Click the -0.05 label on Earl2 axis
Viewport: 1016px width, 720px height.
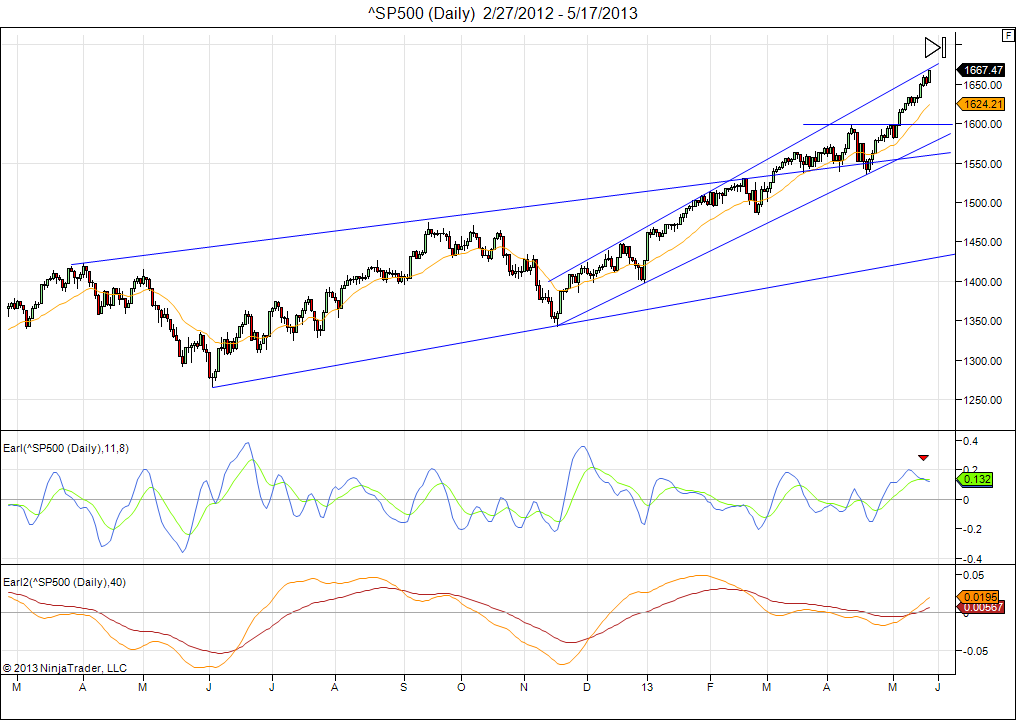pyautogui.click(x=975, y=650)
